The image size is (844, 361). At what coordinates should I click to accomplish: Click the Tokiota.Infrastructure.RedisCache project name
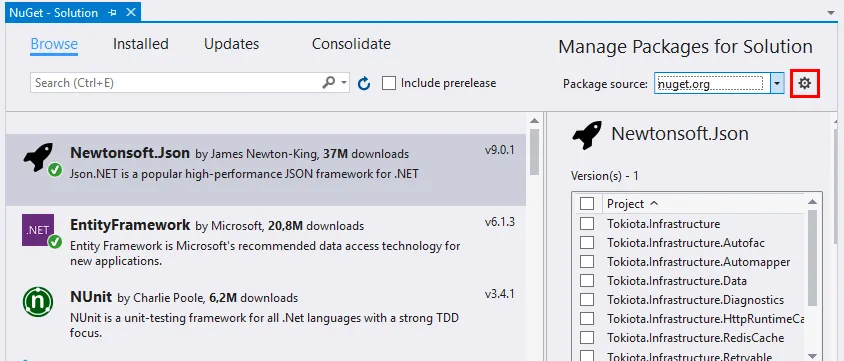point(695,338)
